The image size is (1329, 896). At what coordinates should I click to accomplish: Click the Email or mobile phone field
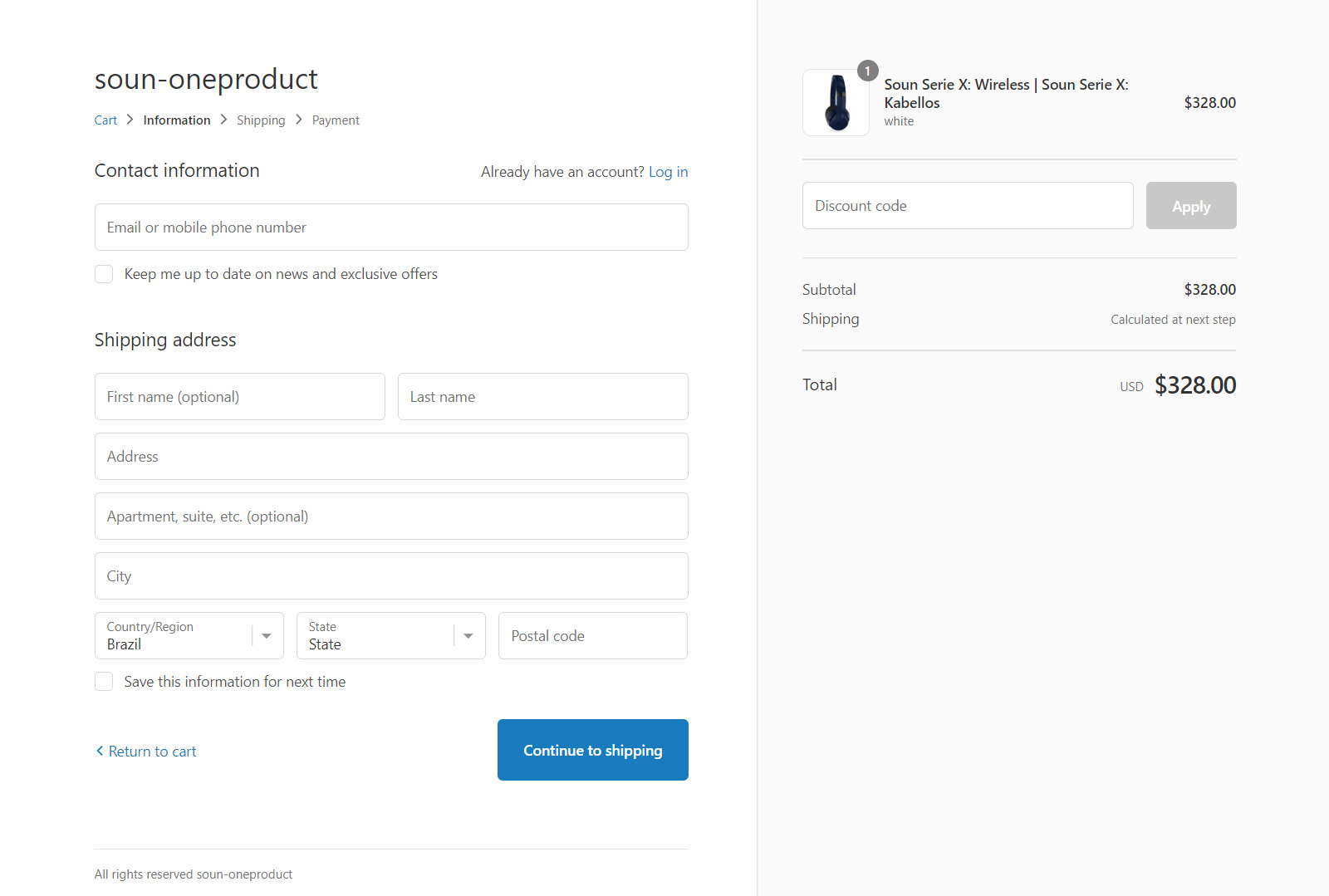(391, 228)
